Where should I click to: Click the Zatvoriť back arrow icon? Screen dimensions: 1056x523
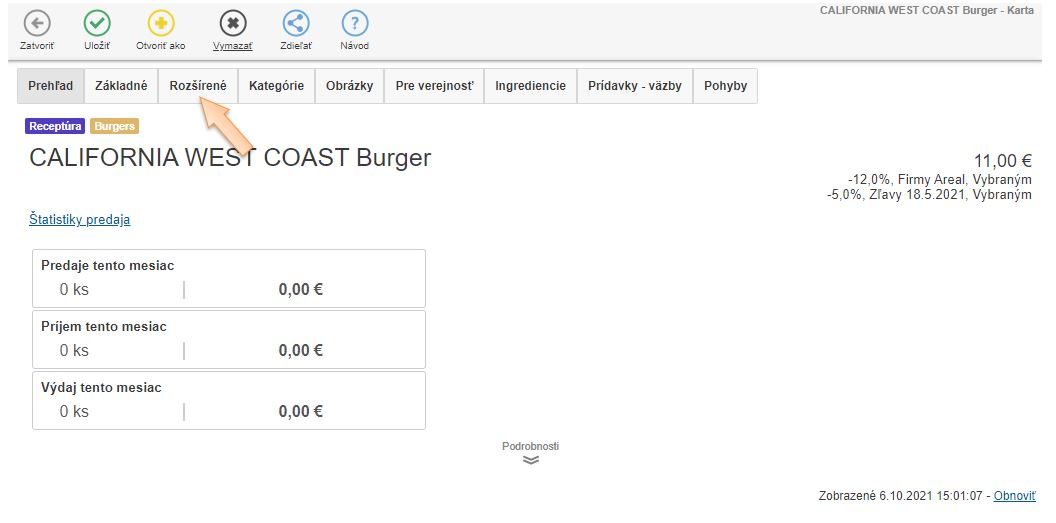click(37, 23)
